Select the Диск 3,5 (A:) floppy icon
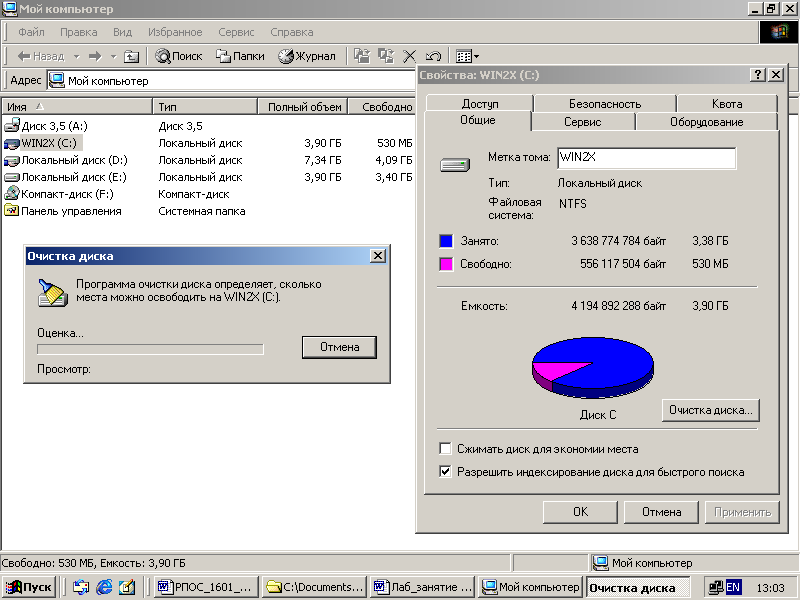This screenshot has height=600, width=800. (x=12, y=126)
